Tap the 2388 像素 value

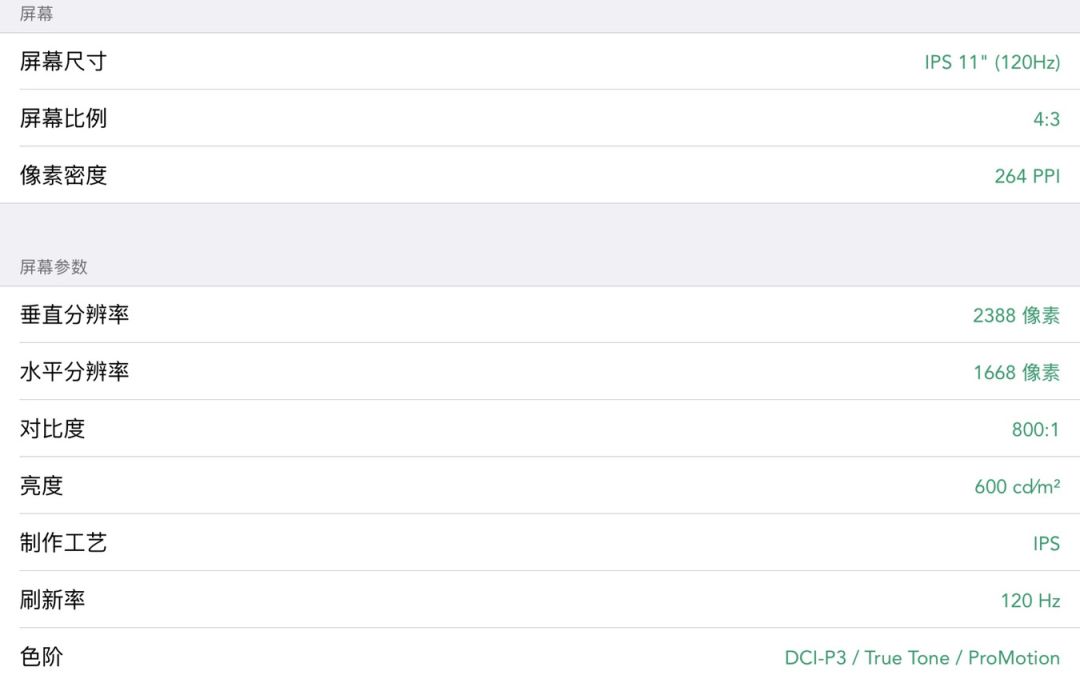(x=1016, y=315)
